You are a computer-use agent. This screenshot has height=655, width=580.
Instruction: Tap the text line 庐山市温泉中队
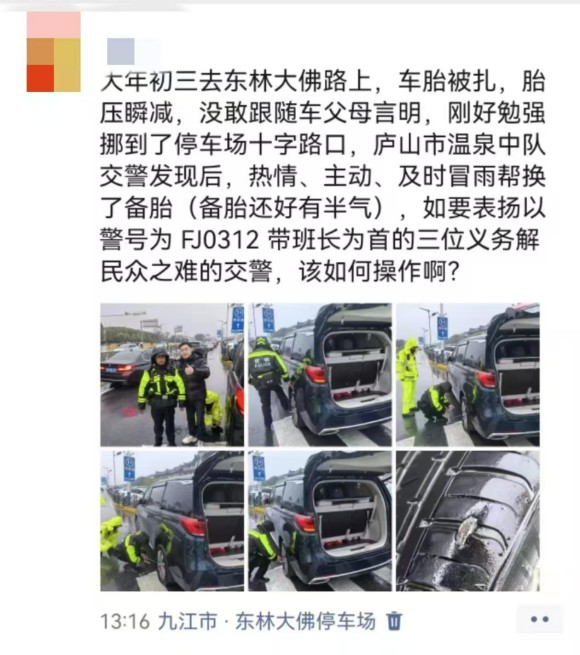click(459, 145)
